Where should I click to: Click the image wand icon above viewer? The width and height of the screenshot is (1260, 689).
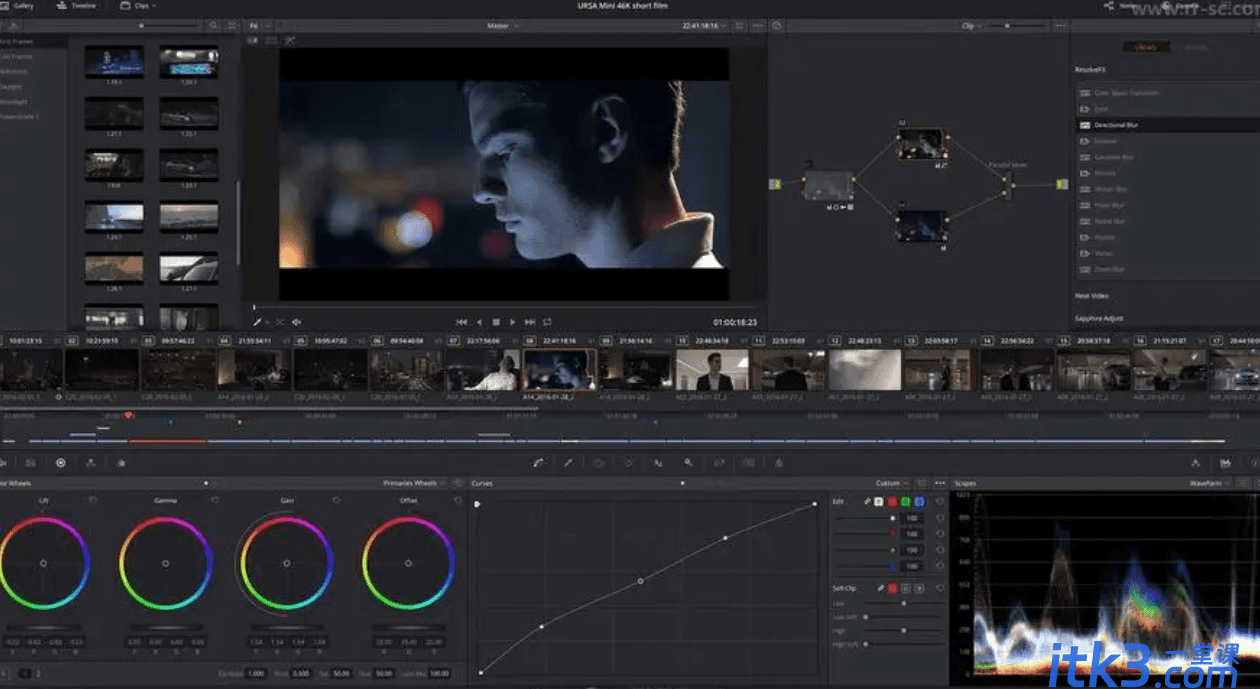click(x=290, y=40)
